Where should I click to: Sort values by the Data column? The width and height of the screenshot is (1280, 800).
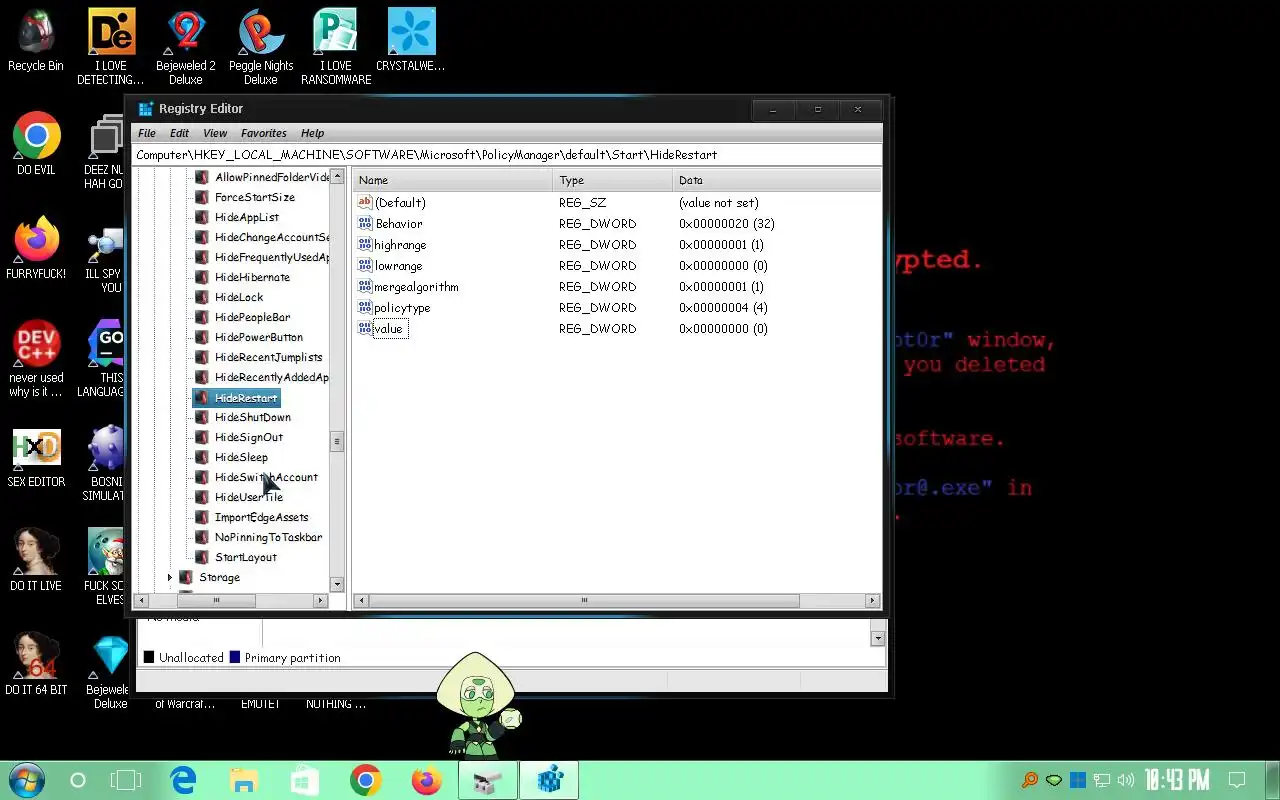pyautogui.click(x=777, y=180)
